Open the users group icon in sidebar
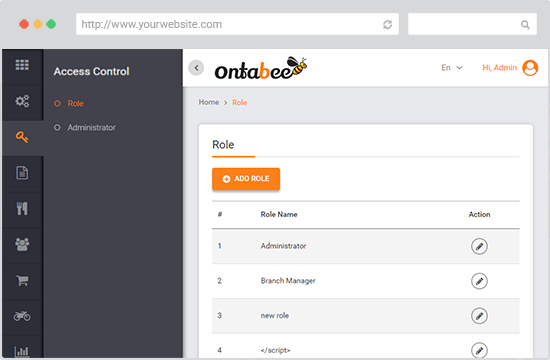The width and height of the screenshot is (550, 360). [22, 244]
